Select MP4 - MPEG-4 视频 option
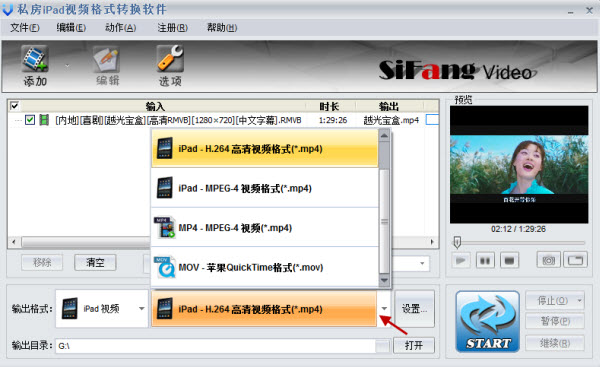This screenshot has width=600, height=367. (265, 228)
